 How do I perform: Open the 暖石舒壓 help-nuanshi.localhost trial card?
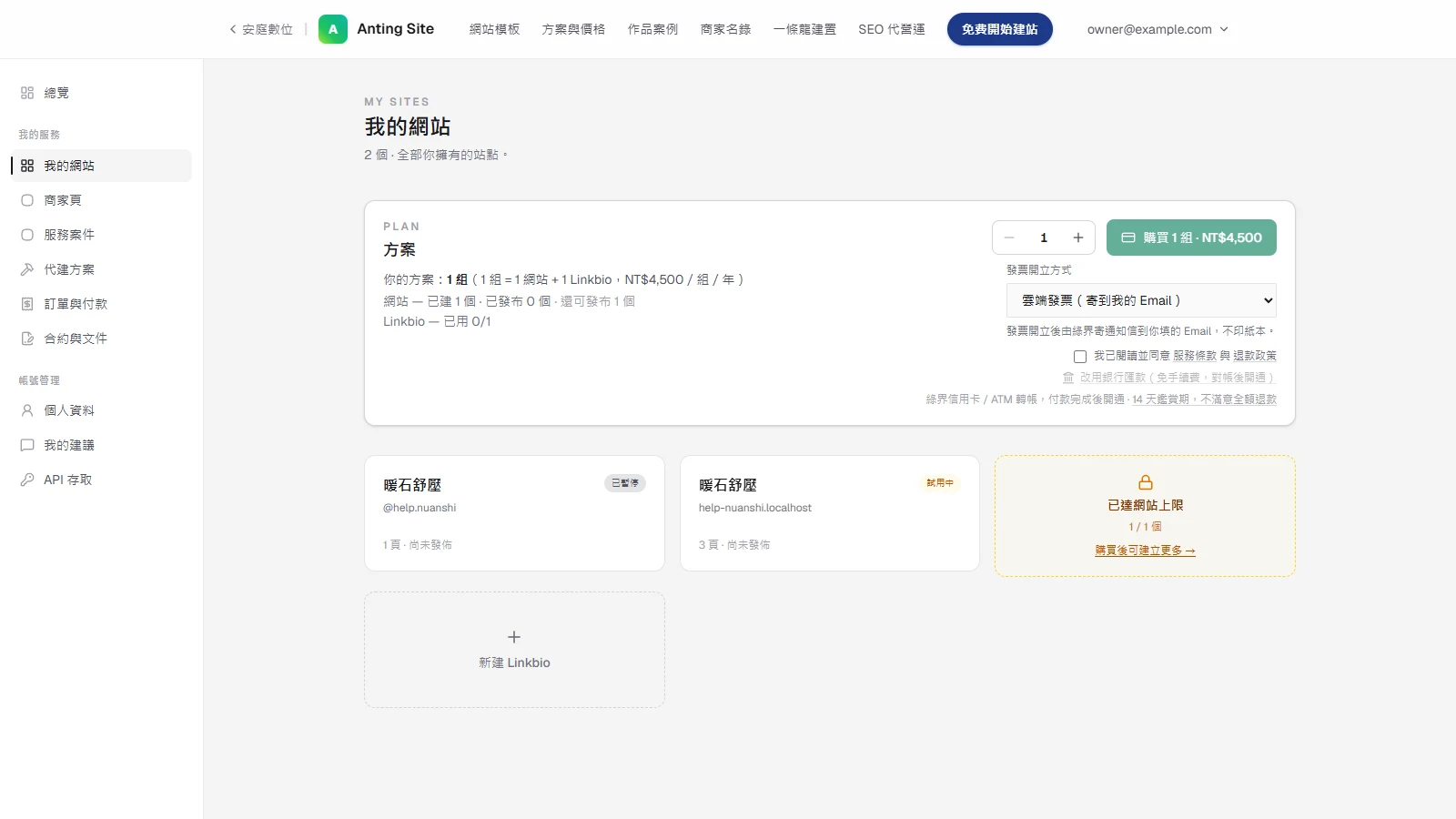click(830, 513)
